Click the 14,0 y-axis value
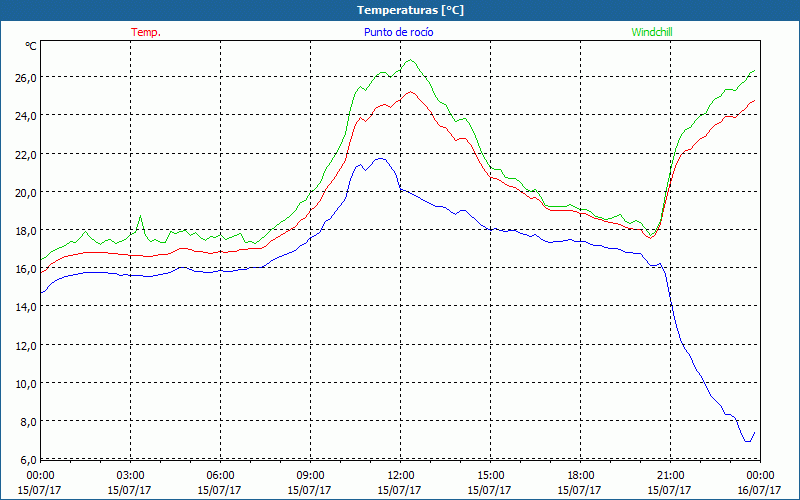The width and height of the screenshot is (800, 500). tap(27, 307)
